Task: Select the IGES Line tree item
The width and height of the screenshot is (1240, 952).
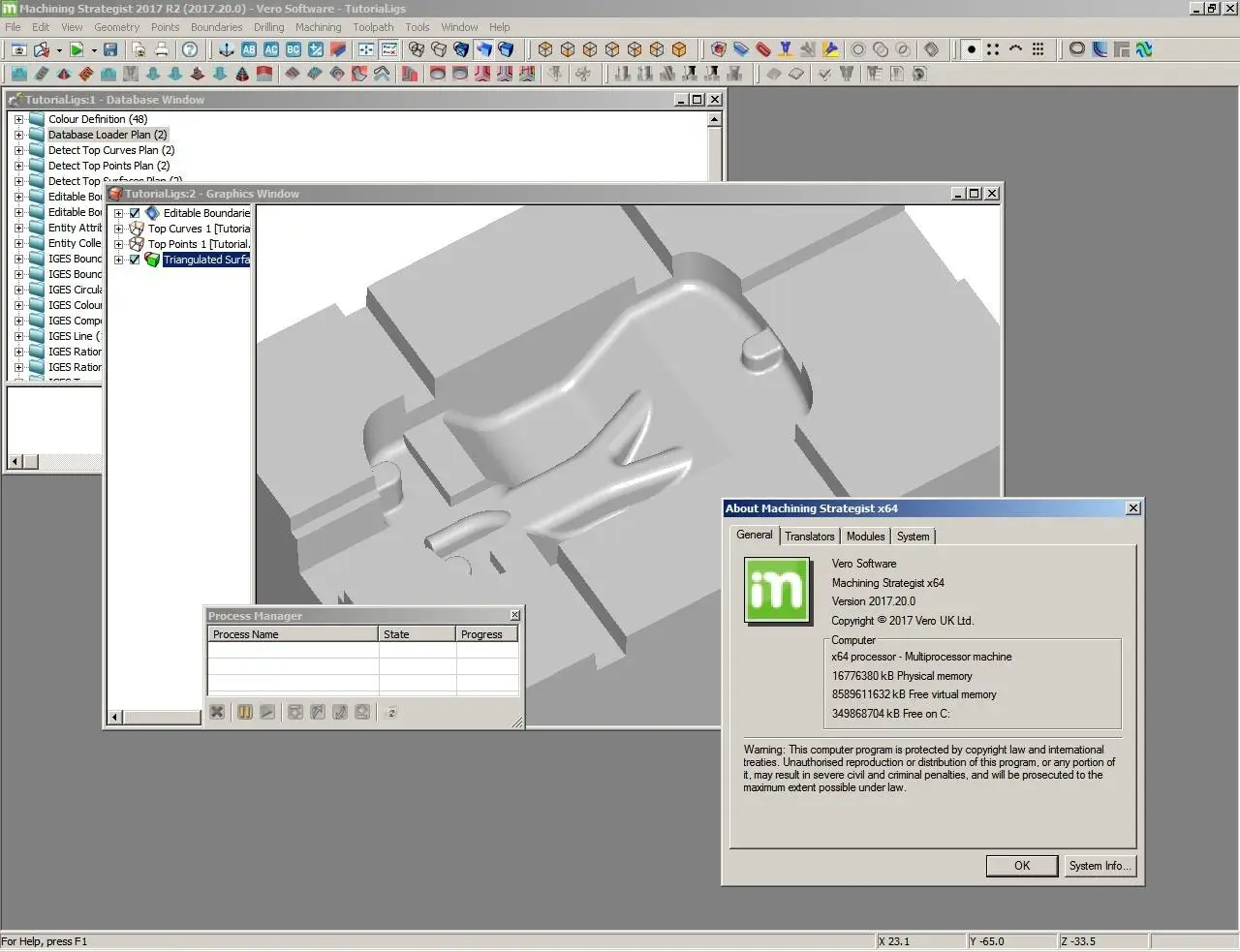Action: (x=74, y=336)
